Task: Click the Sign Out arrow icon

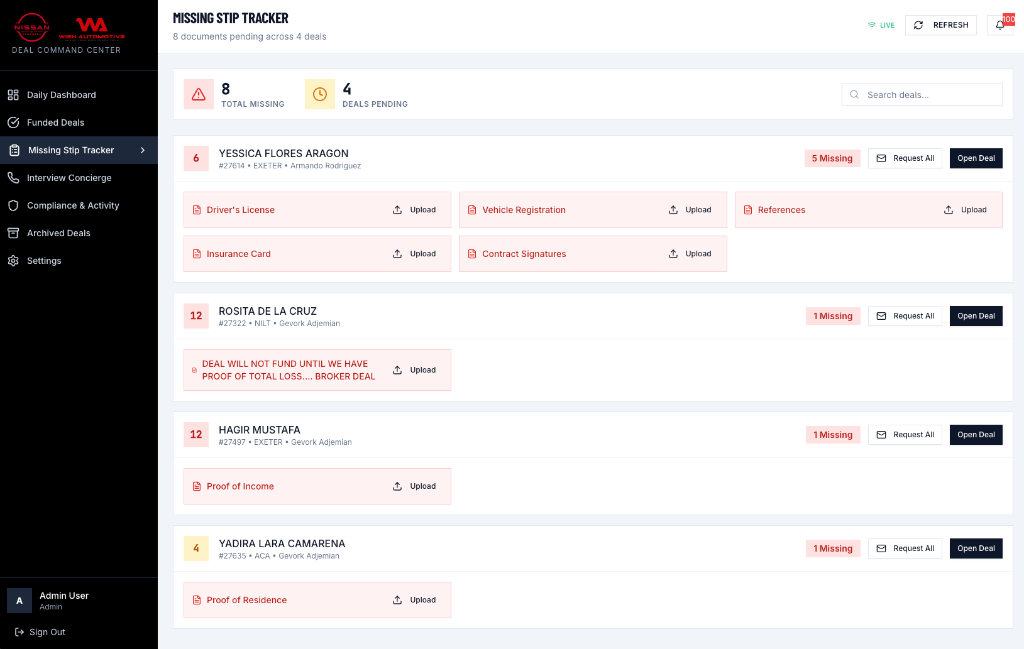Action: pos(20,632)
